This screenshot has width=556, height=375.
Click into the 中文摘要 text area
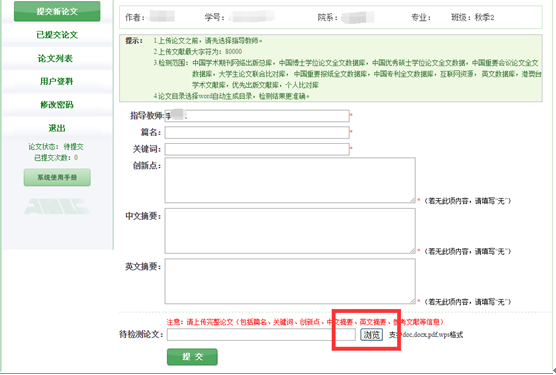pos(290,231)
